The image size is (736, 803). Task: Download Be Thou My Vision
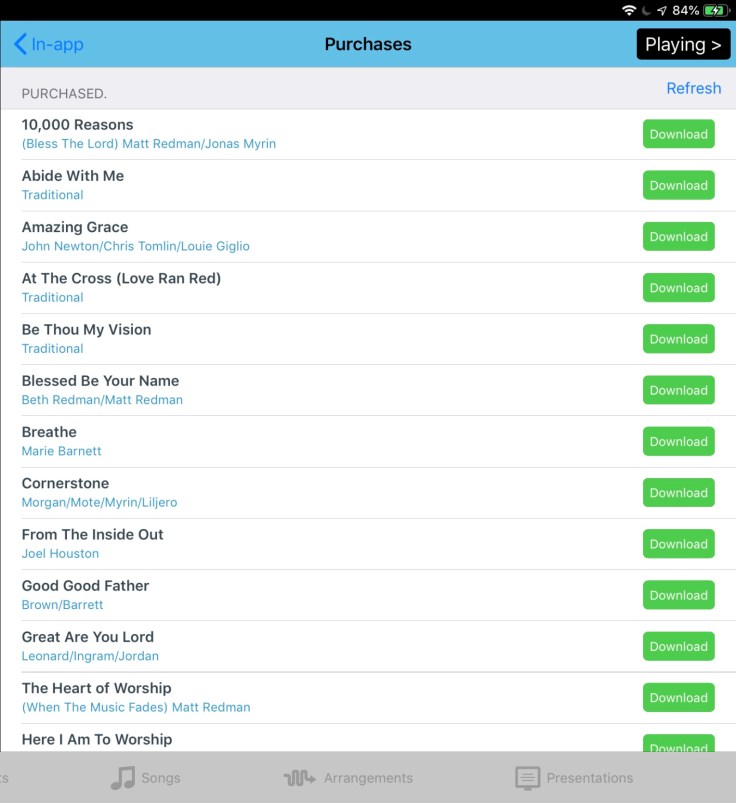(x=678, y=339)
